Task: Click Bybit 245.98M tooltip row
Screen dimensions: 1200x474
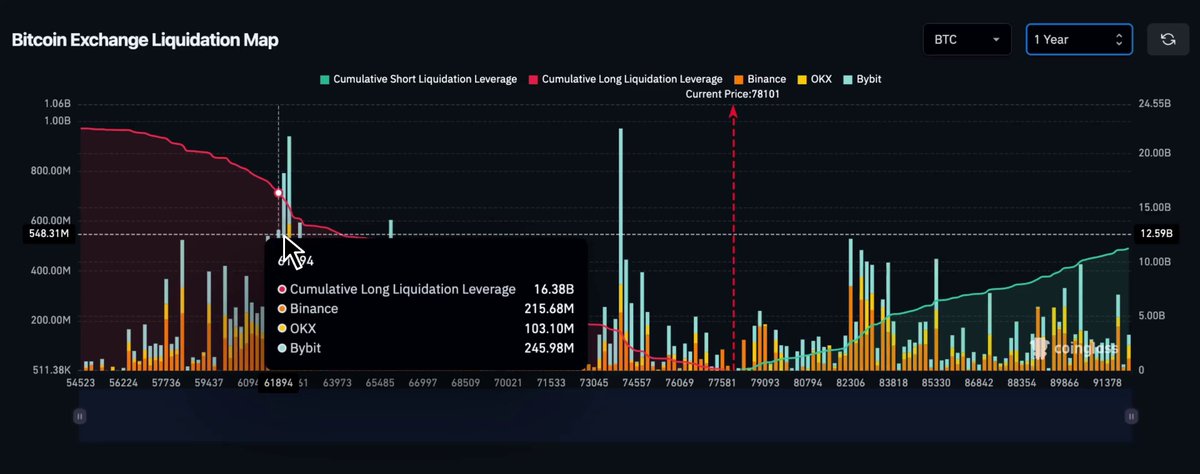Action: pyautogui.click(x=425, y=347)
